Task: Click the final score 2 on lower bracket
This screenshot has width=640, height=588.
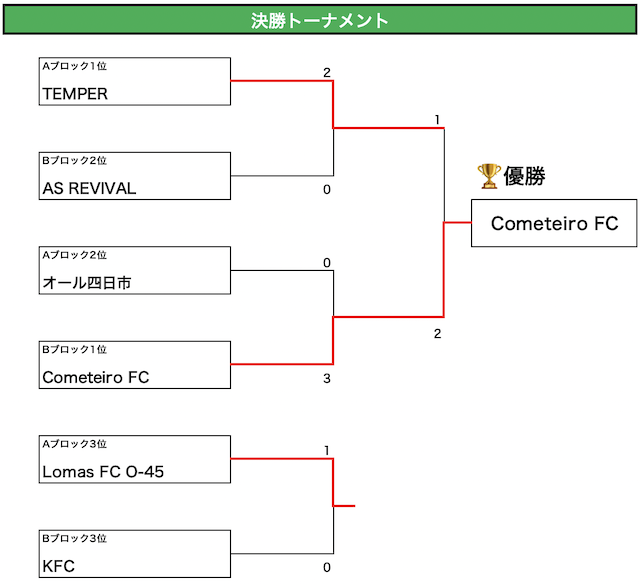Action: pos(437,333)
